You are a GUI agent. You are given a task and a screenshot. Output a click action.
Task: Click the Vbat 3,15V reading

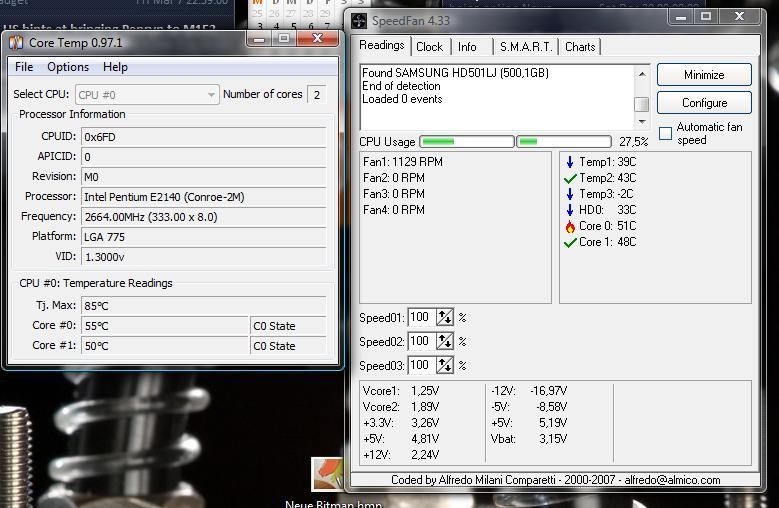point(529,438)
